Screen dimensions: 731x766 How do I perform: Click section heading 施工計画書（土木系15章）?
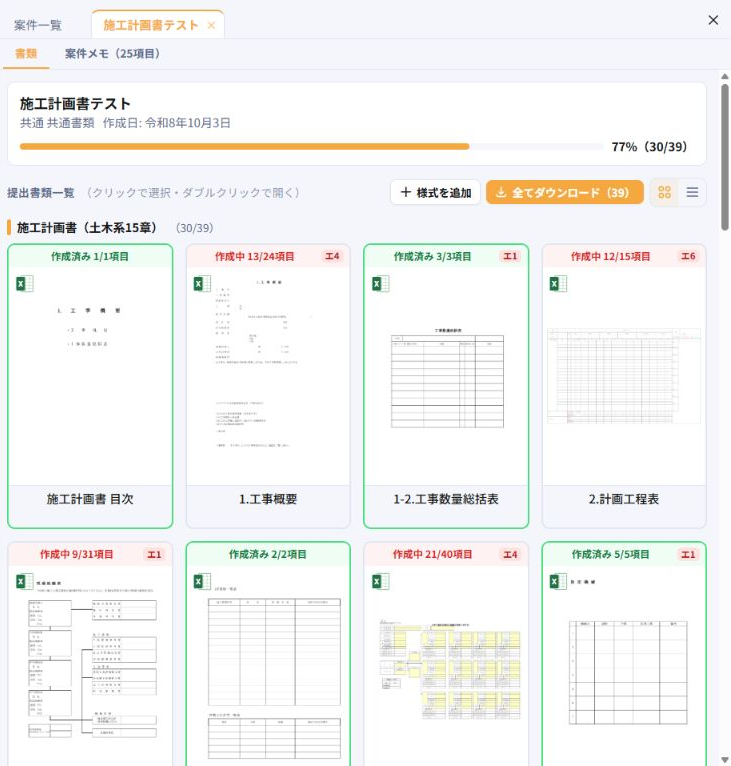[x=86, y=228]
